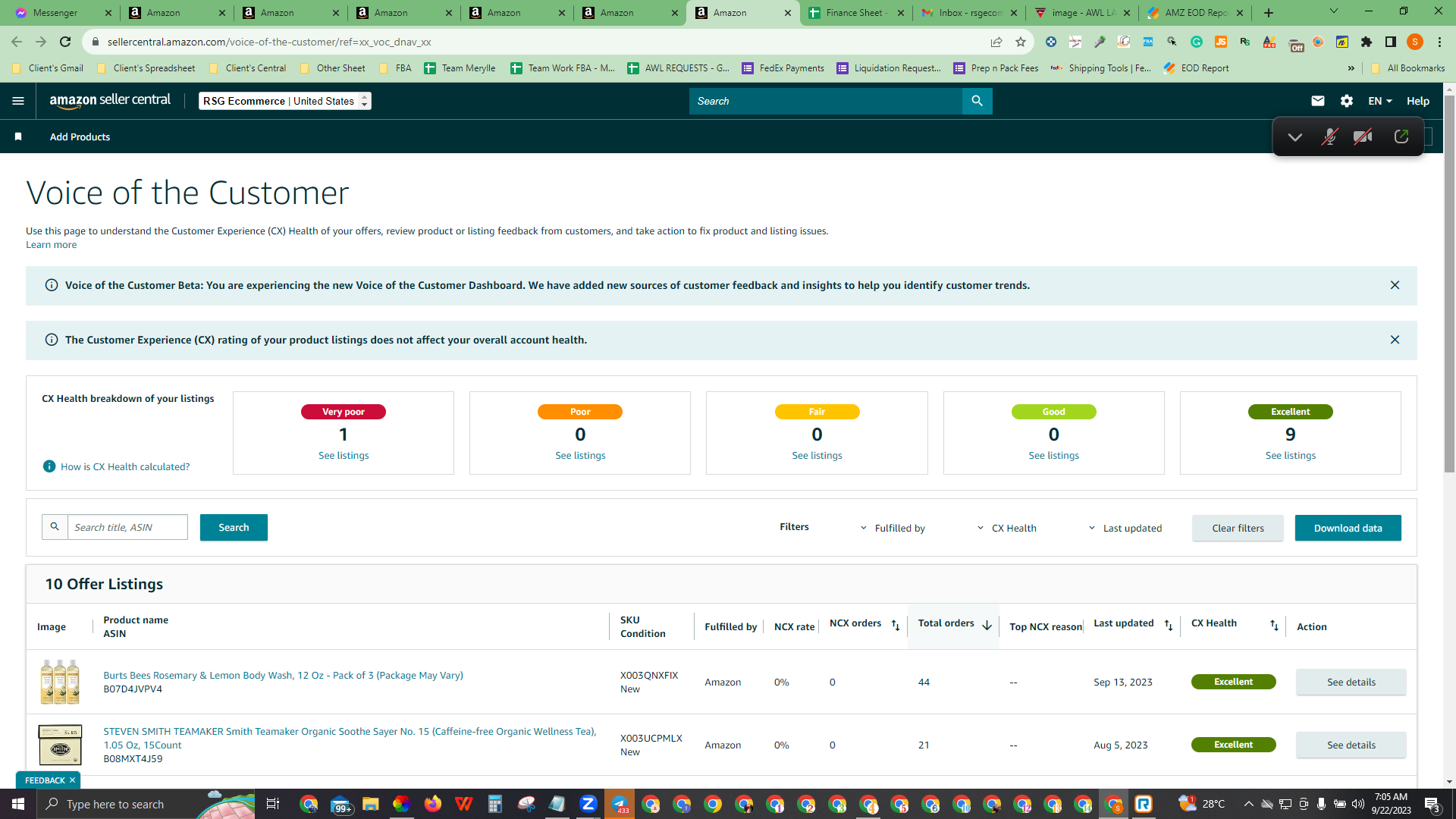The width and height of the screenshot is (1456, 819).
Task: Collapse the meeting overlay with chevron
Action: [1295, 137]
